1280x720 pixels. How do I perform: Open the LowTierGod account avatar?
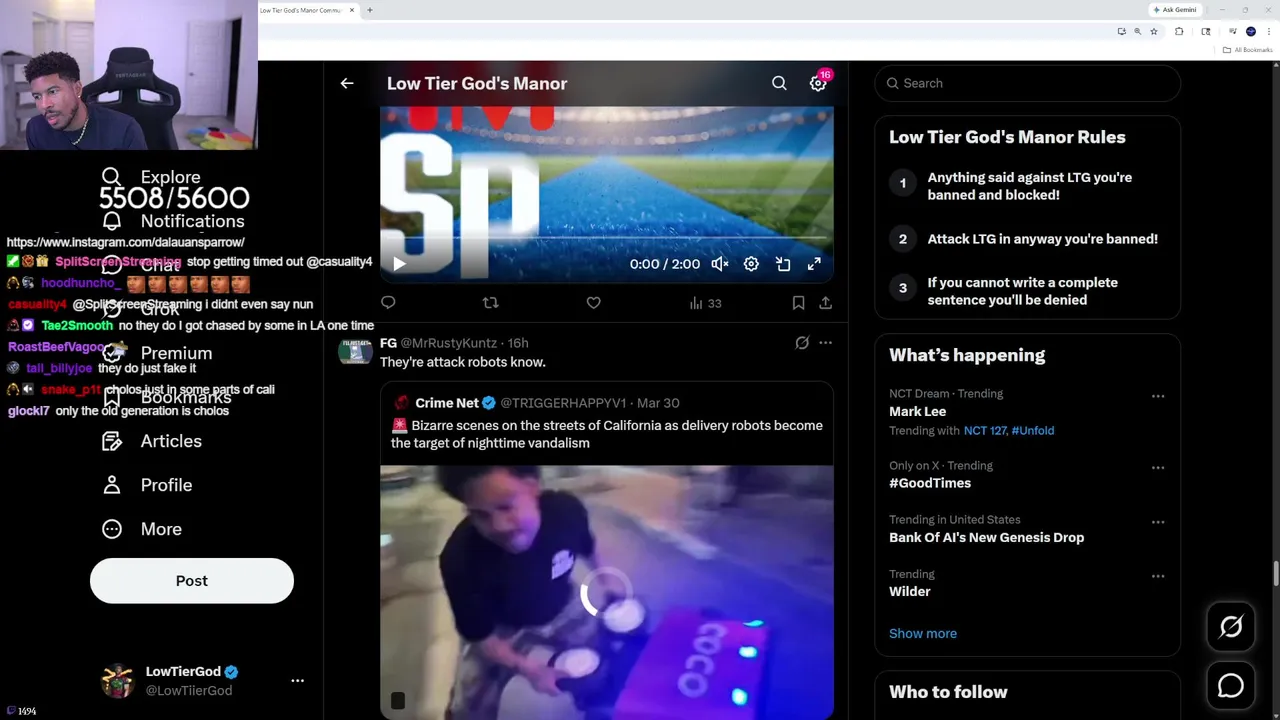pos(118,681)
